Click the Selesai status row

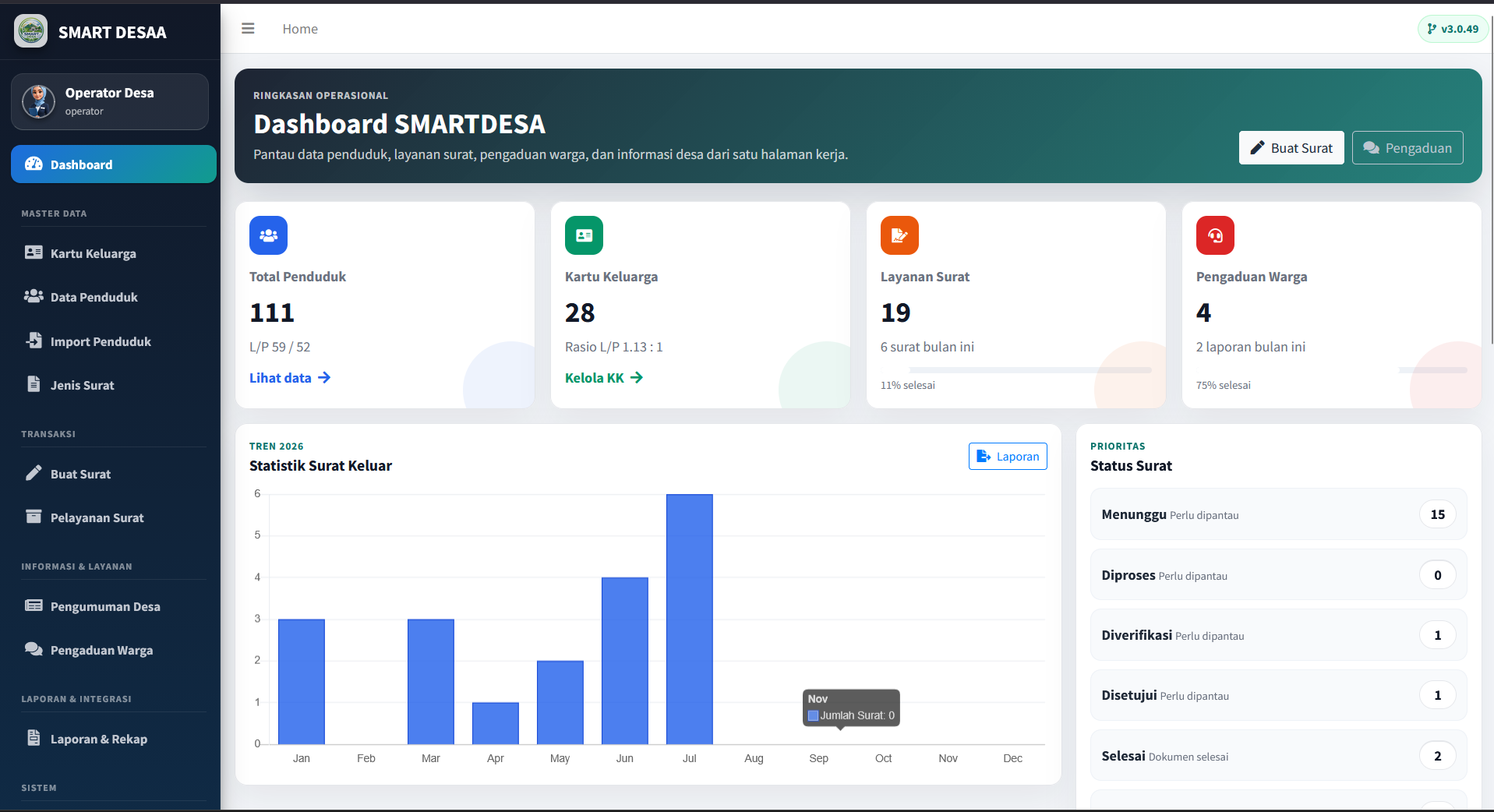[1278, 756]
